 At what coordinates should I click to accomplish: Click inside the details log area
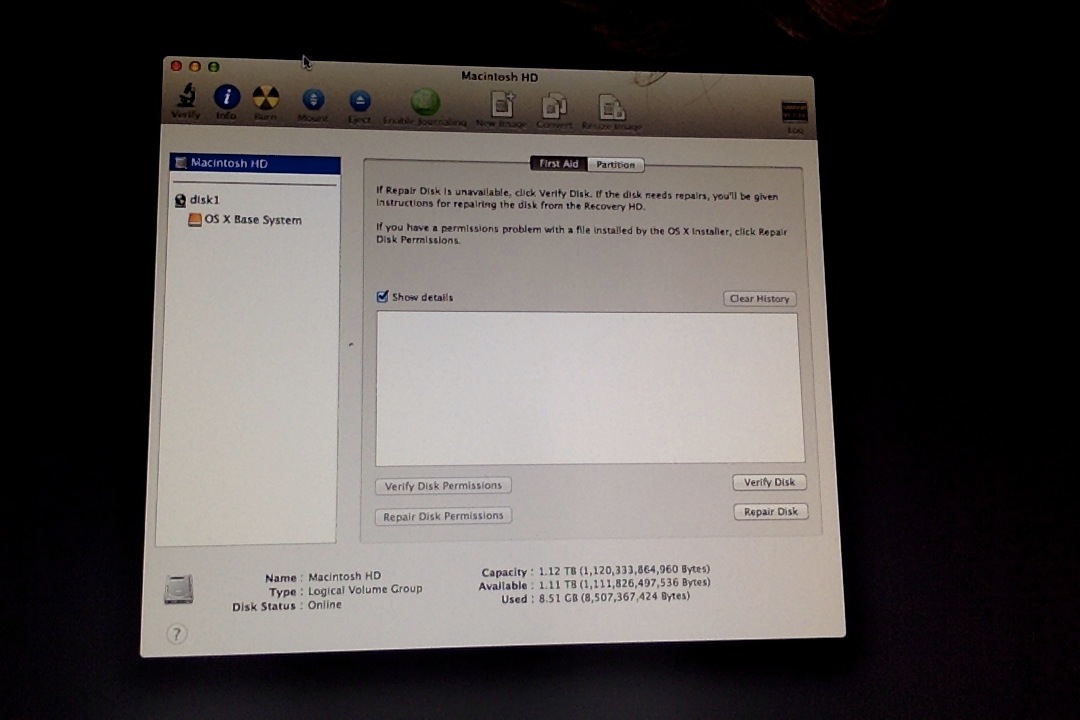(x=590, y=388)
